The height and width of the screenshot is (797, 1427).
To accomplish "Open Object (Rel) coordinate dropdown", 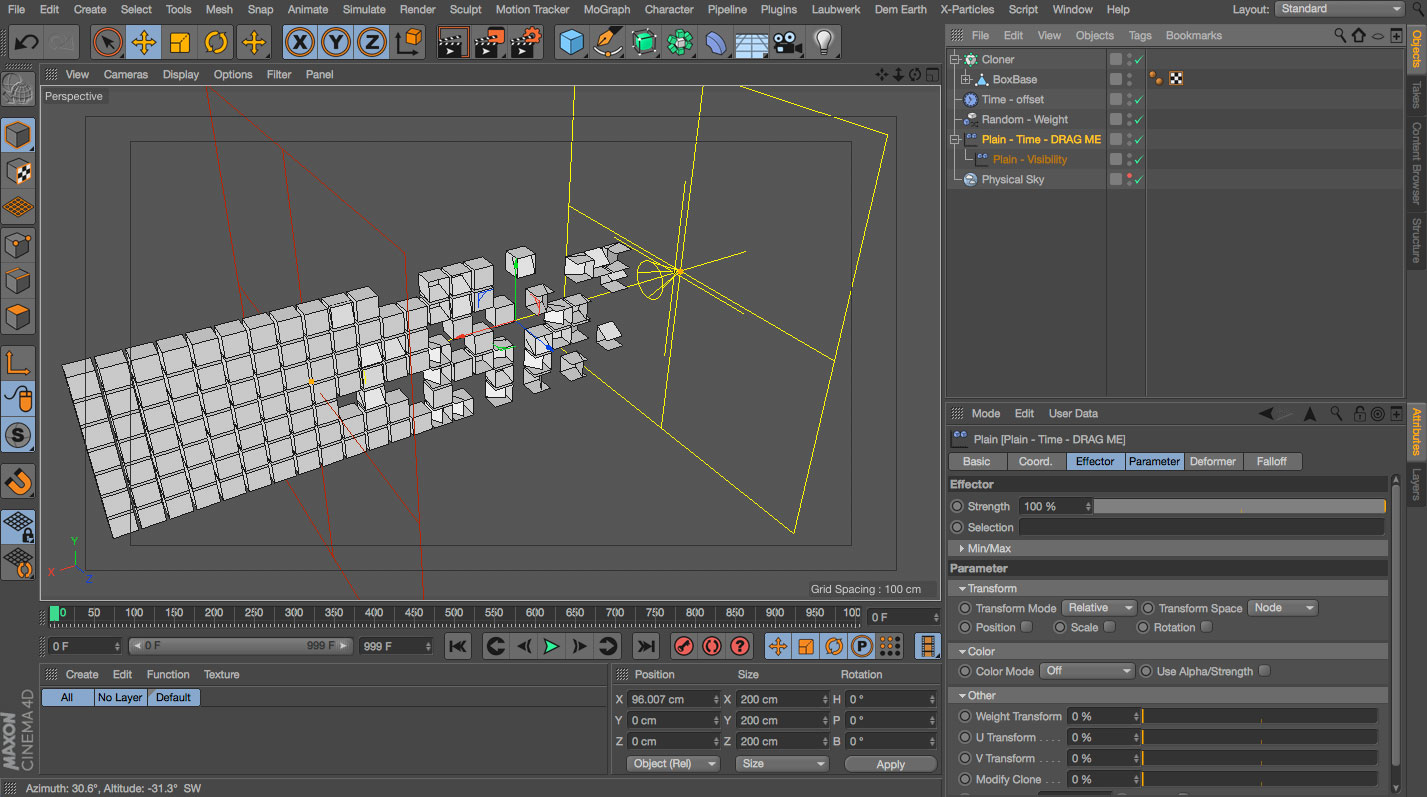I will pyautogui.click(x=674, y=763).
